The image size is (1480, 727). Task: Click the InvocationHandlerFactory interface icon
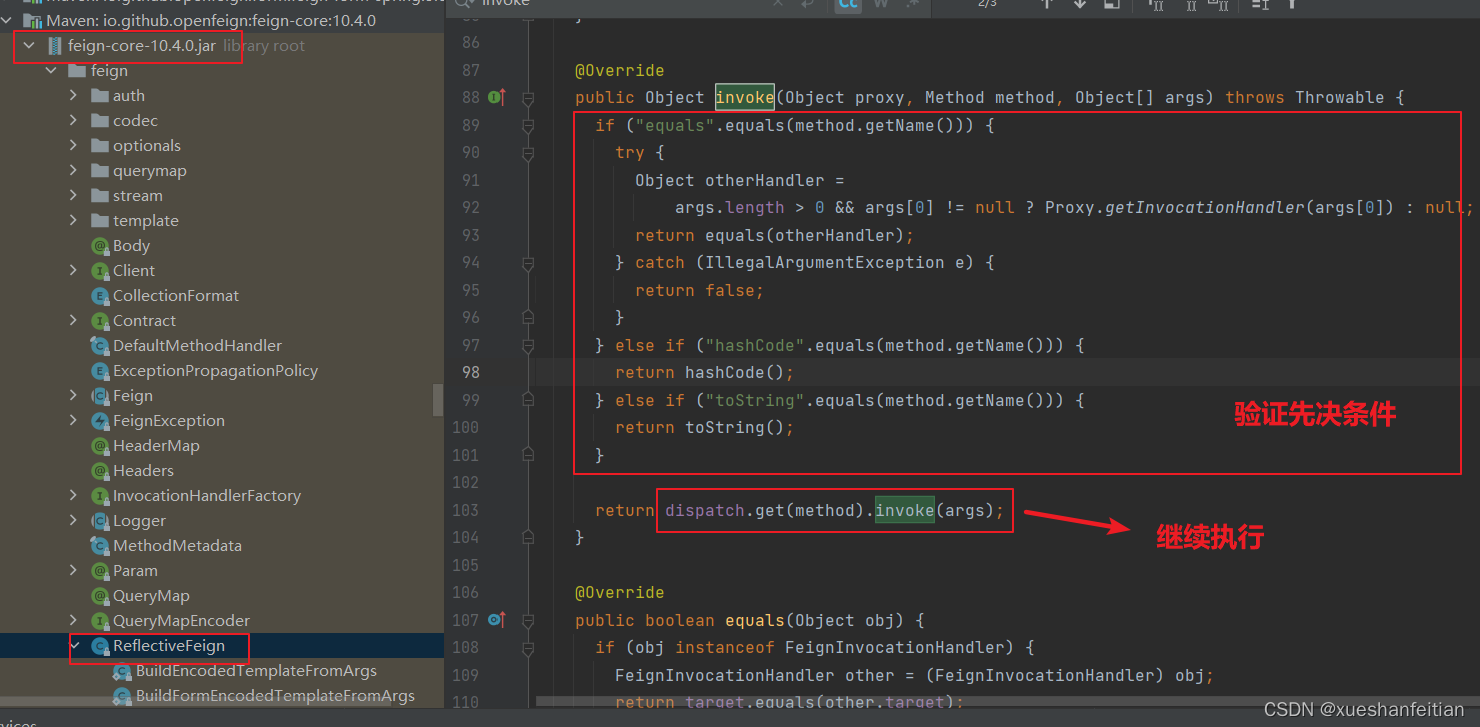click(99, 496)
